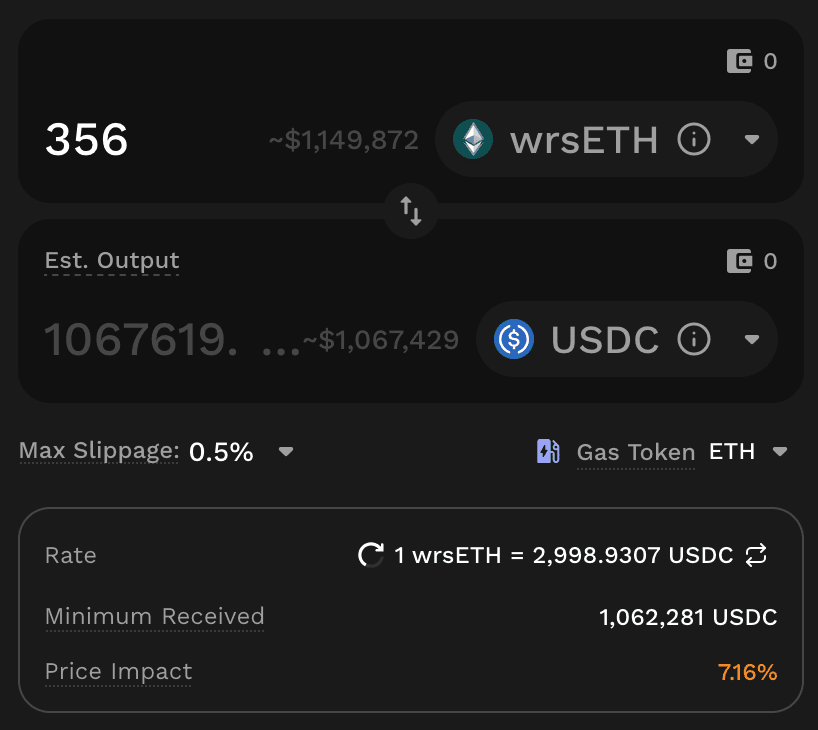The height and width of the screenshot is (730, 818).
Task: Click the Price Impact label
Action: coord(118,672)
